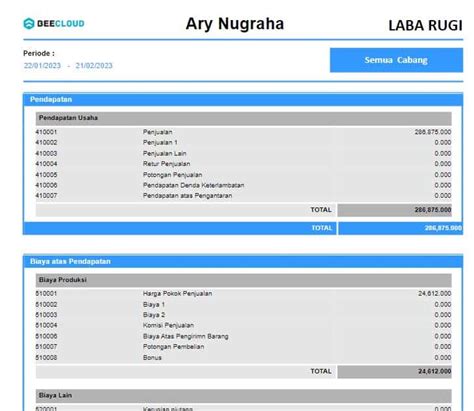Click the Penjualan row name
Screen dimensions: 474x411
click(158, 132)
